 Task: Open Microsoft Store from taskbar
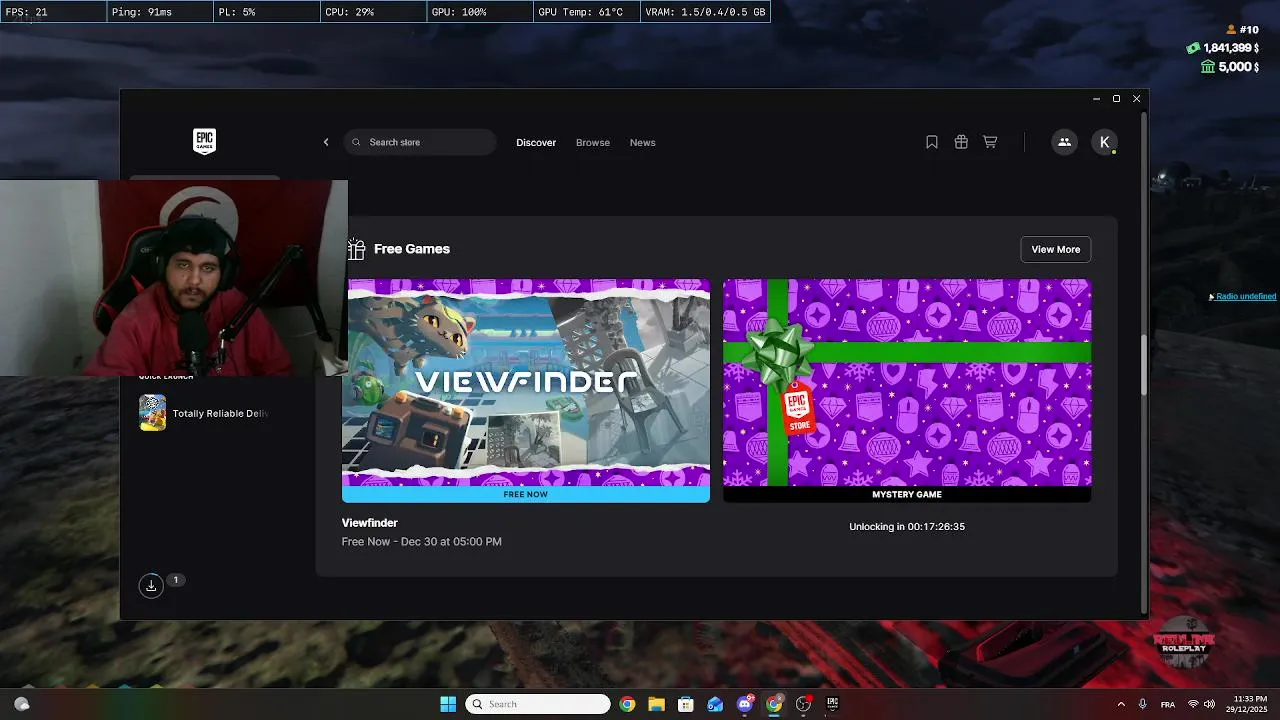click(686, 704)
